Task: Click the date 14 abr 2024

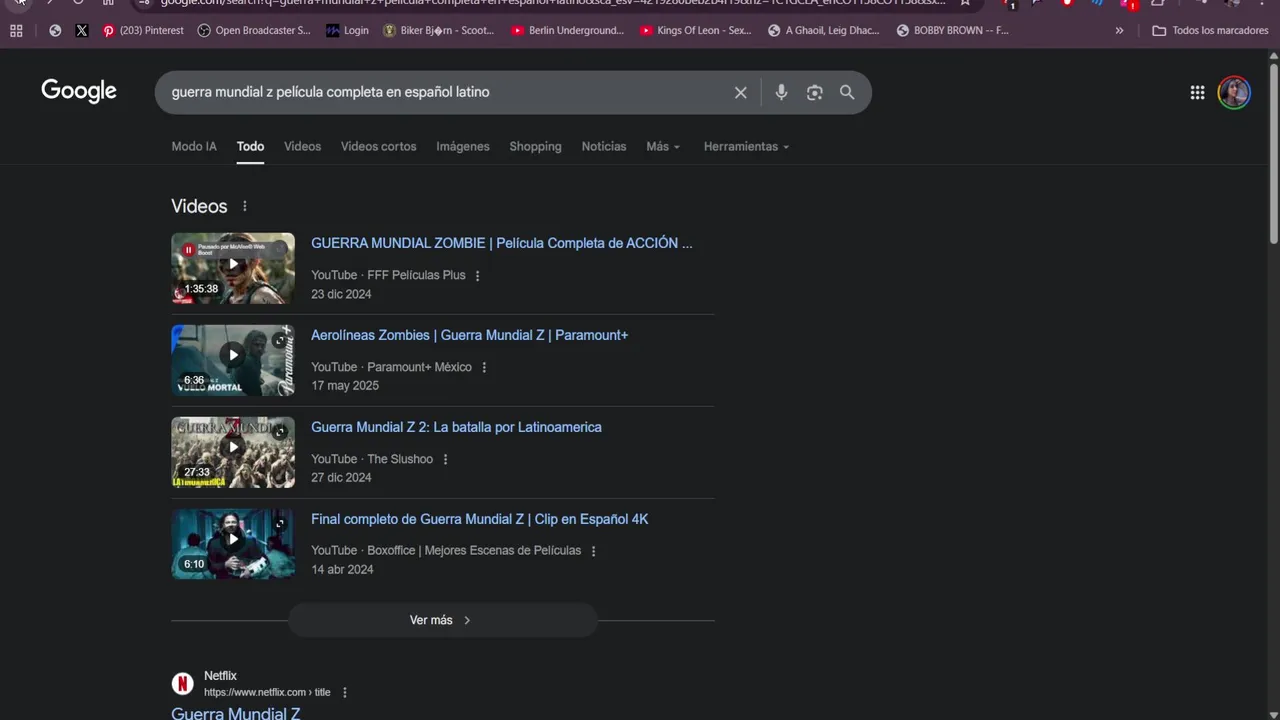Action: 342,570
